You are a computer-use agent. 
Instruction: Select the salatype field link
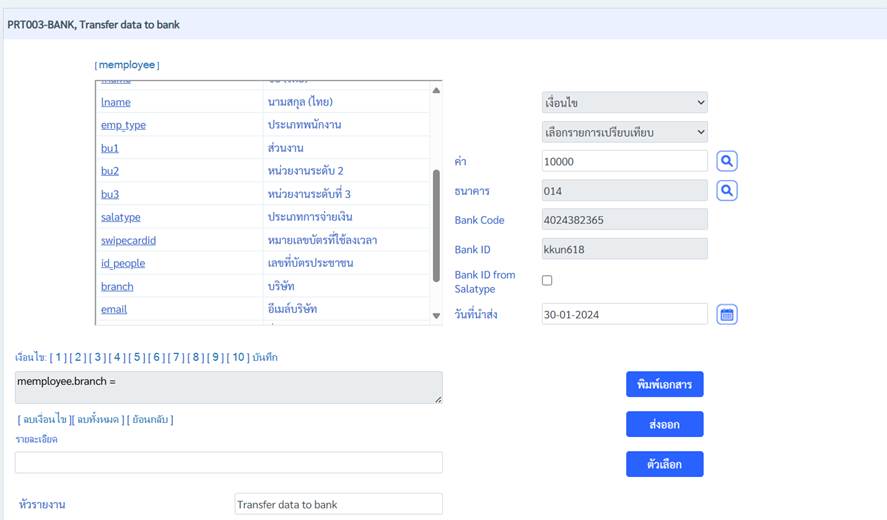point(120,217)
